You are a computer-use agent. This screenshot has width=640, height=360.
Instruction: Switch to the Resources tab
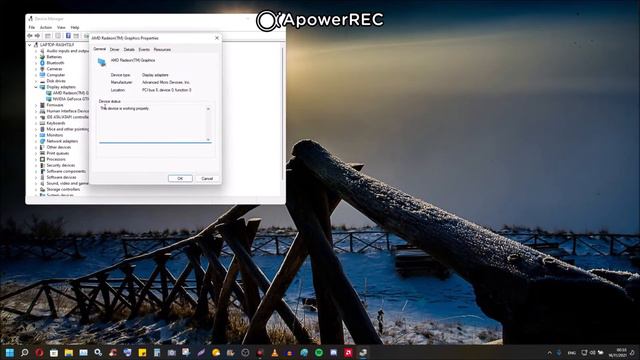[162, 49]
